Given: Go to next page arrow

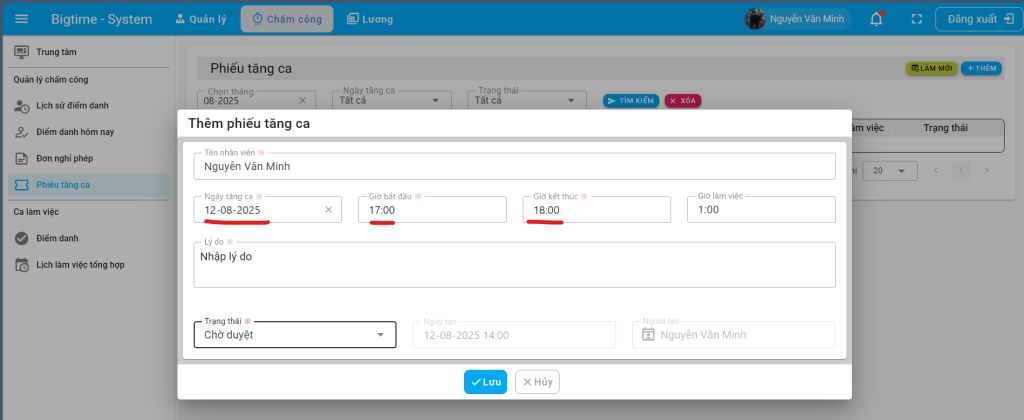Looking at the screenshot, I should (x=986, y=171).
